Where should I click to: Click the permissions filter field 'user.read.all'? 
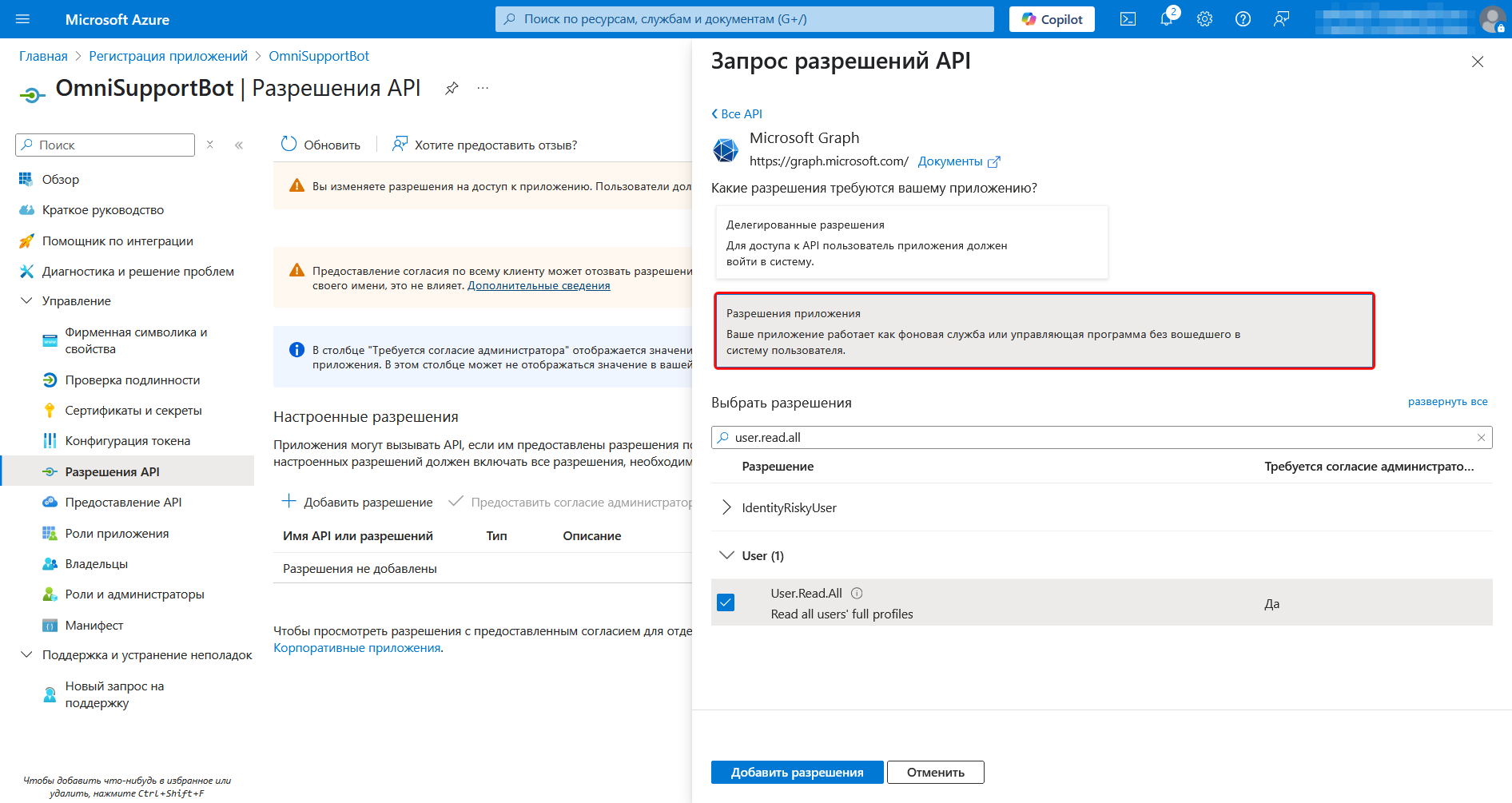[x=1101, y=438]
